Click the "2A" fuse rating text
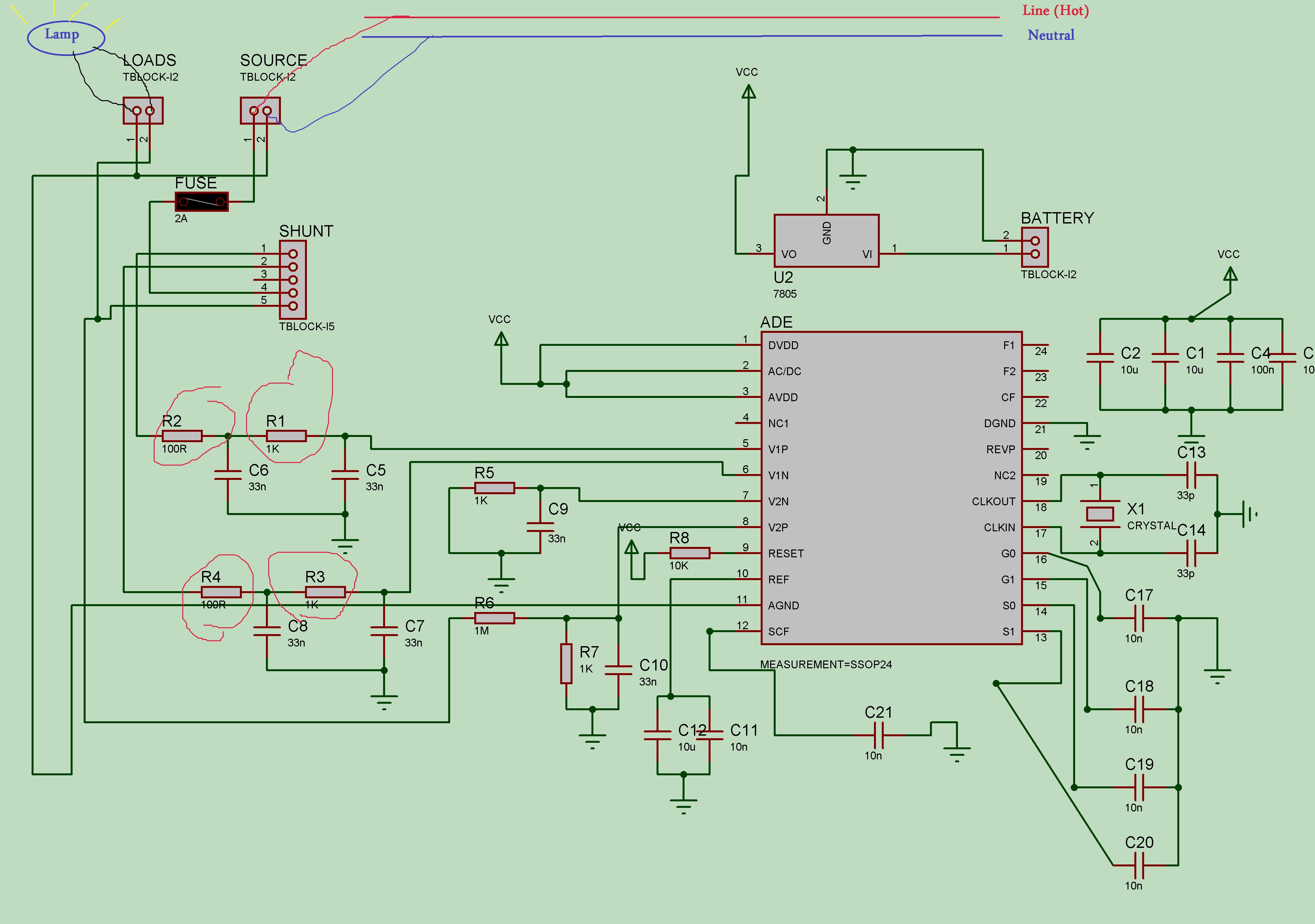Screen dimensions: 1315x924 pyautogui.click(x=181, y=219)
